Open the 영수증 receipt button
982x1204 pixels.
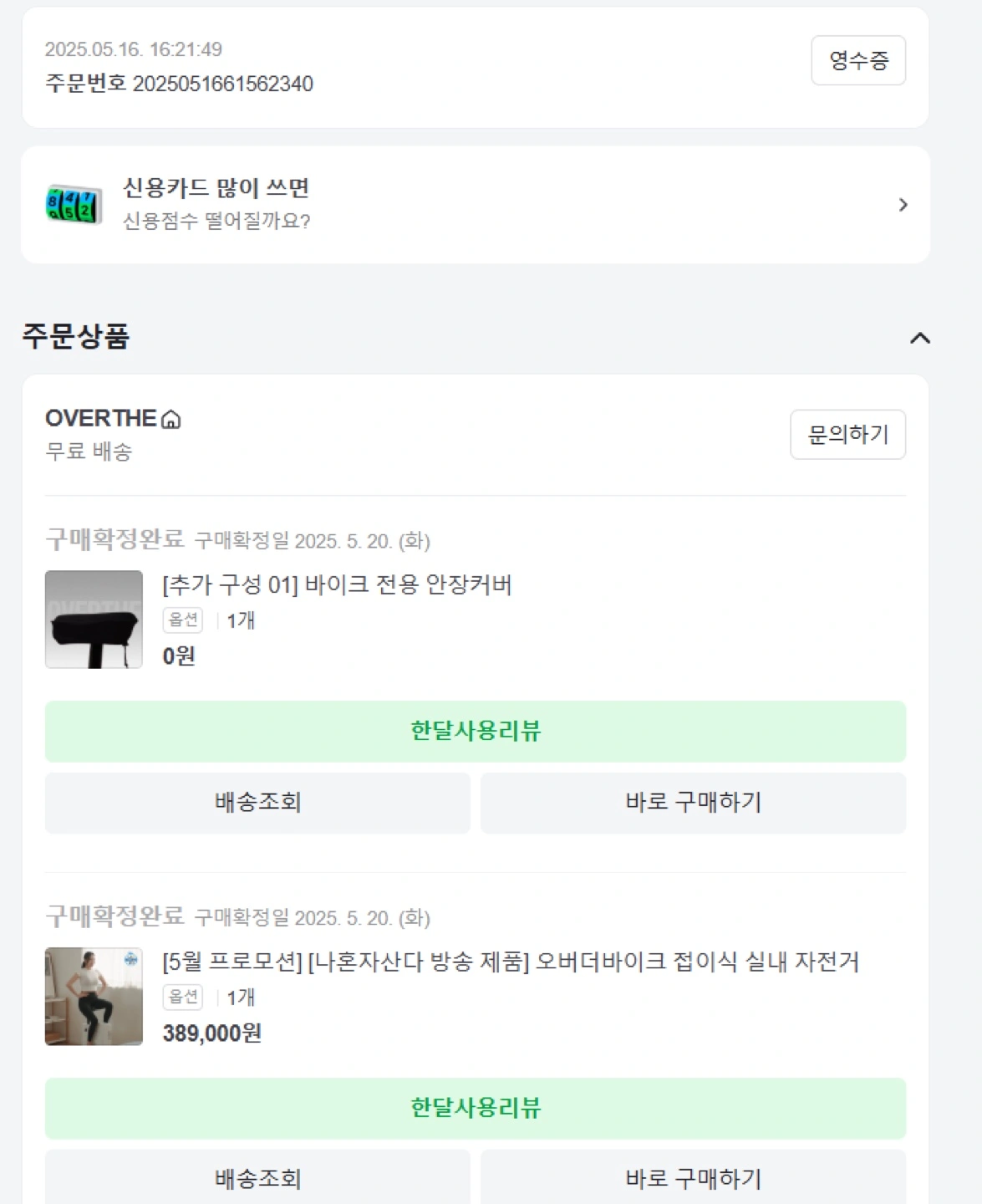point(858,60)
